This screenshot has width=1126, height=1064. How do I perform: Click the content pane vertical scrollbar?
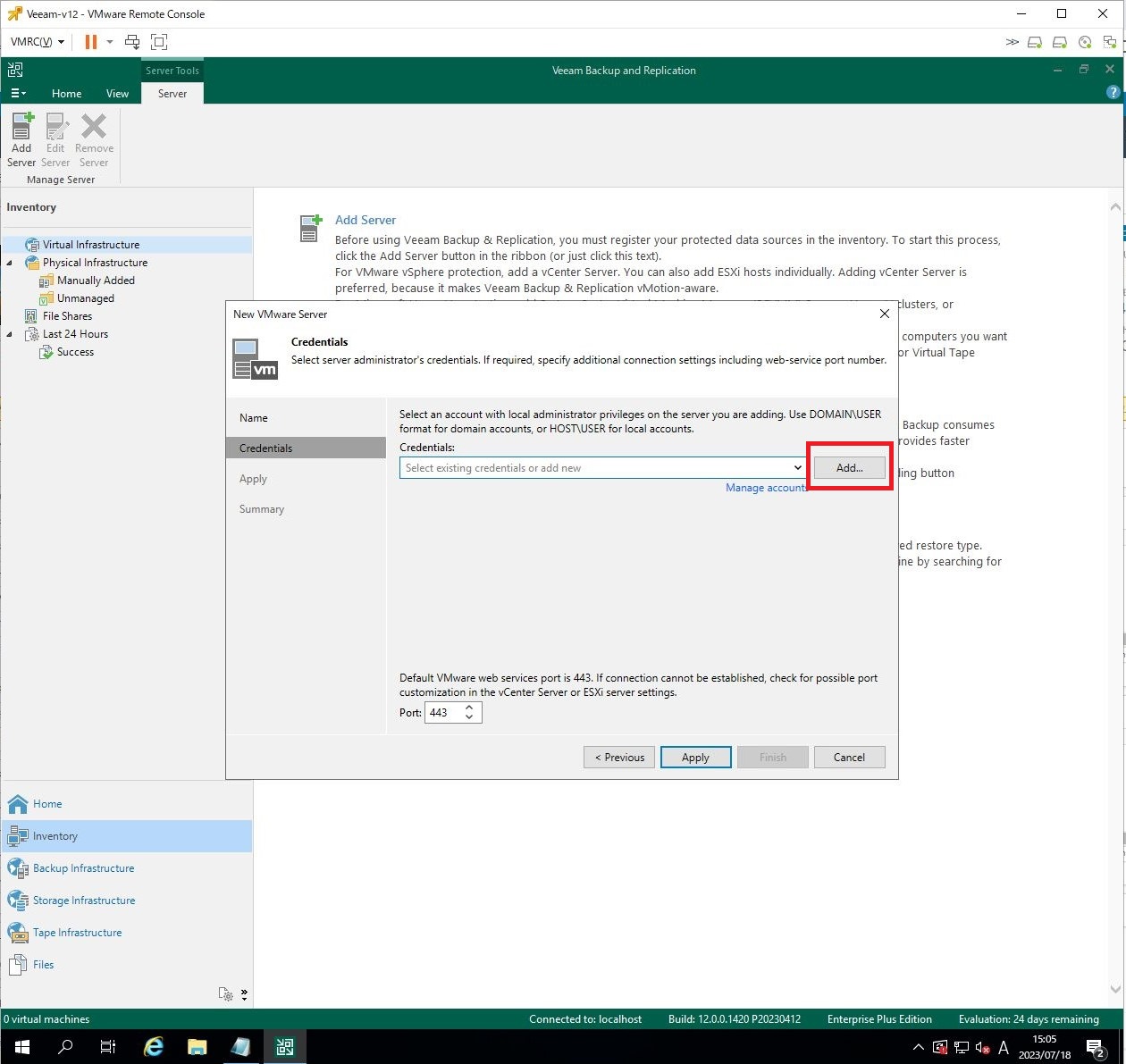[x=1115, y=599]
